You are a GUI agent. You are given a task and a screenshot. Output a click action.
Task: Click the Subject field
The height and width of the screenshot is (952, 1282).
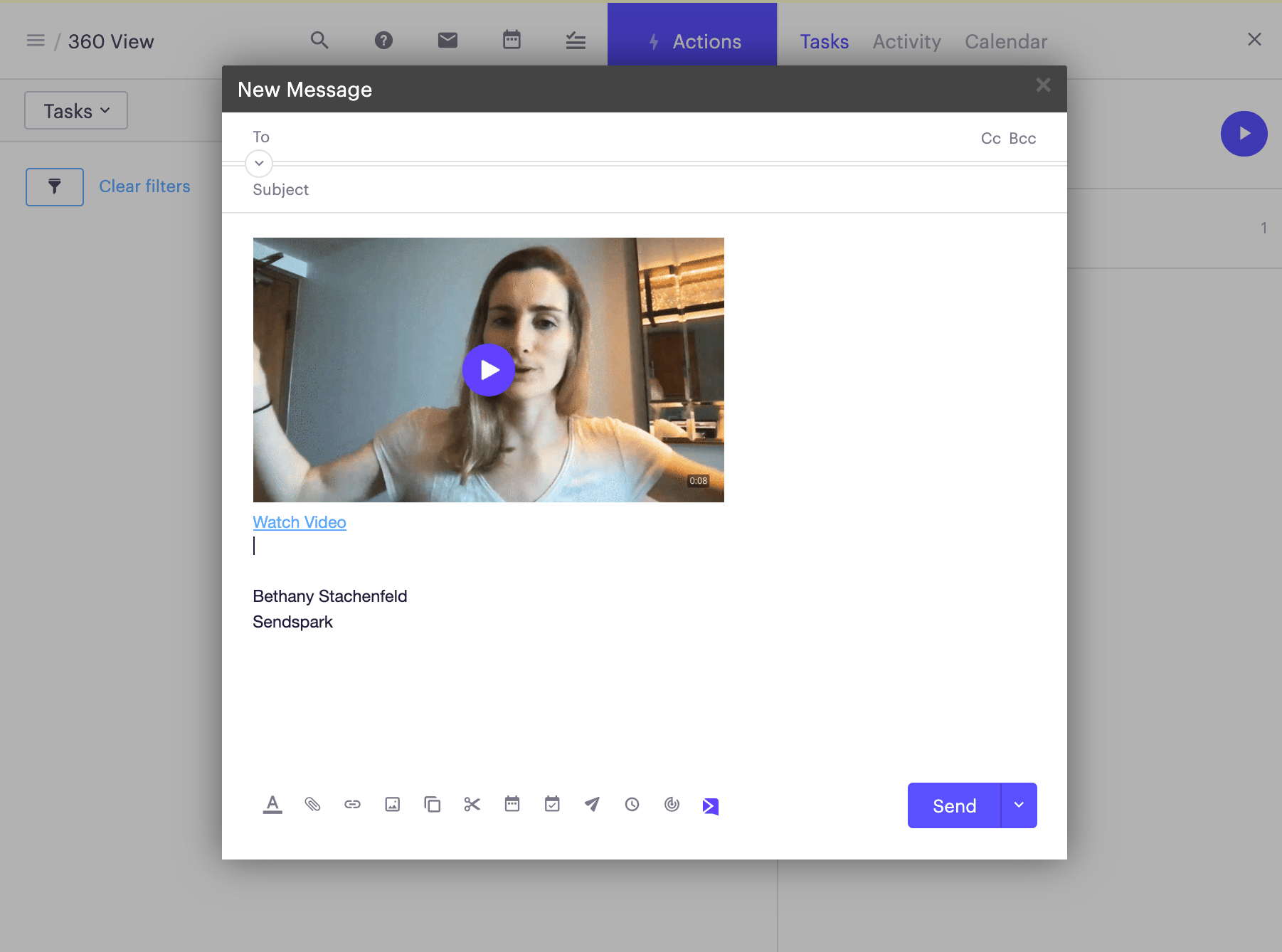644,190
